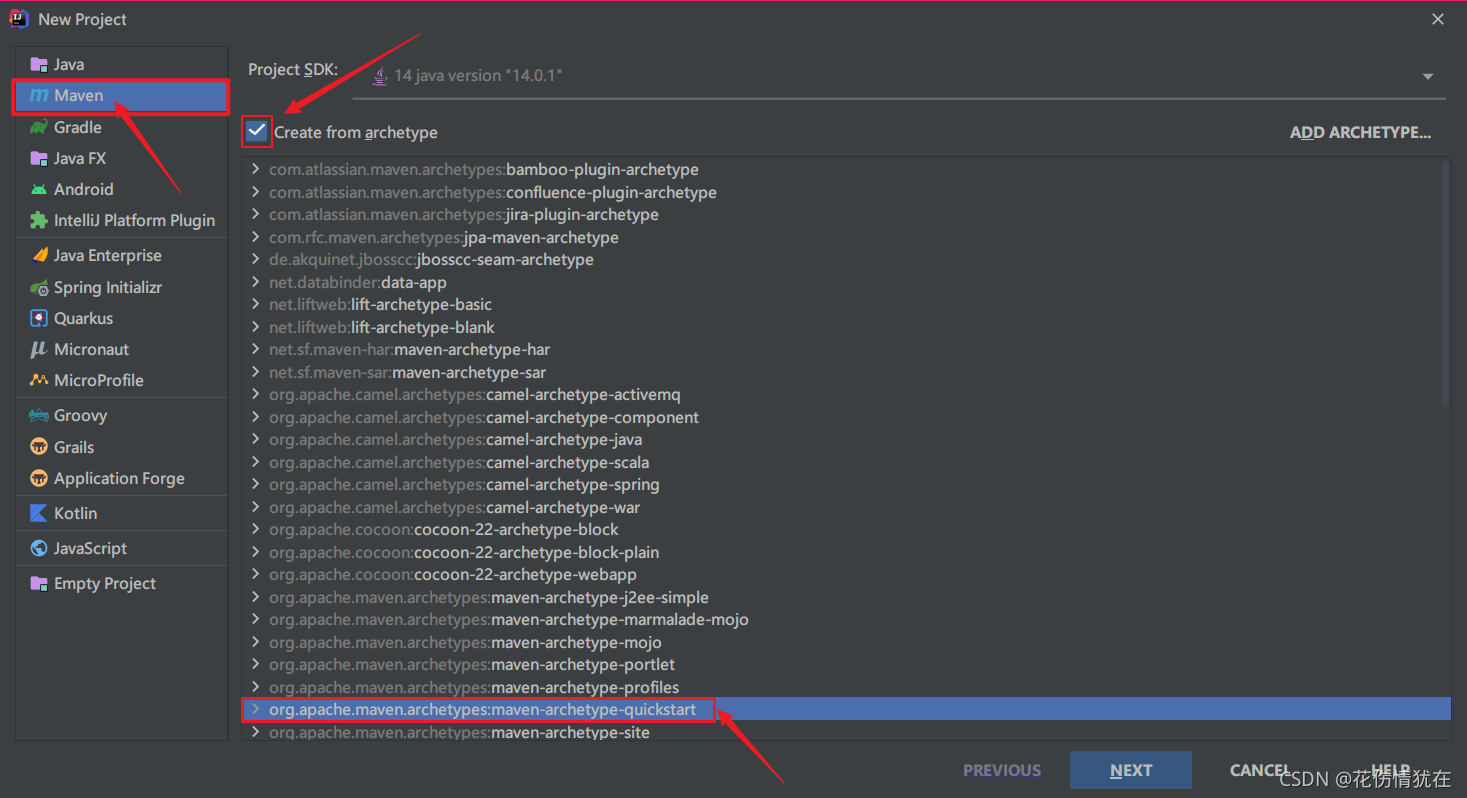1467x798 pixels.
Task: Select Spring Initializr project type label
Action: click(108, 287)
